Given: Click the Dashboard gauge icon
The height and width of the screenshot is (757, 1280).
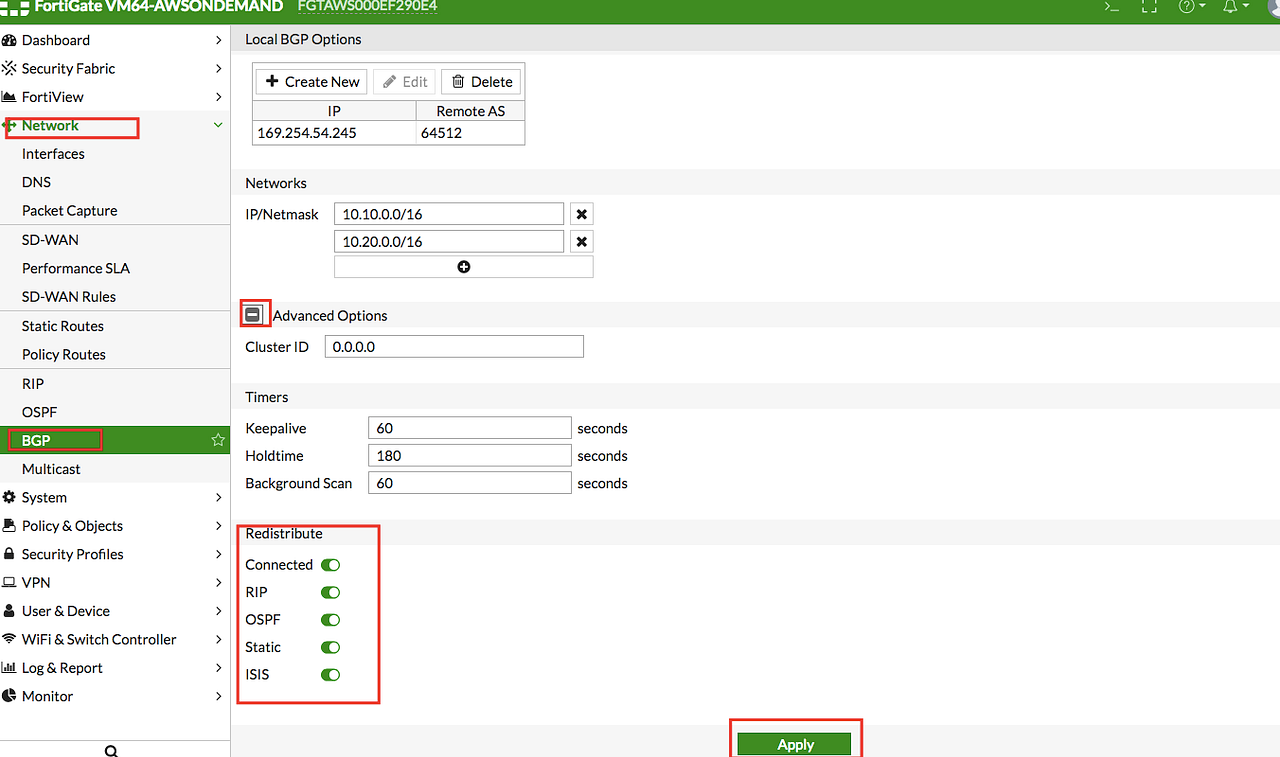Looking at the screenshot, I should pyautogui.click(x=9, y=40).
